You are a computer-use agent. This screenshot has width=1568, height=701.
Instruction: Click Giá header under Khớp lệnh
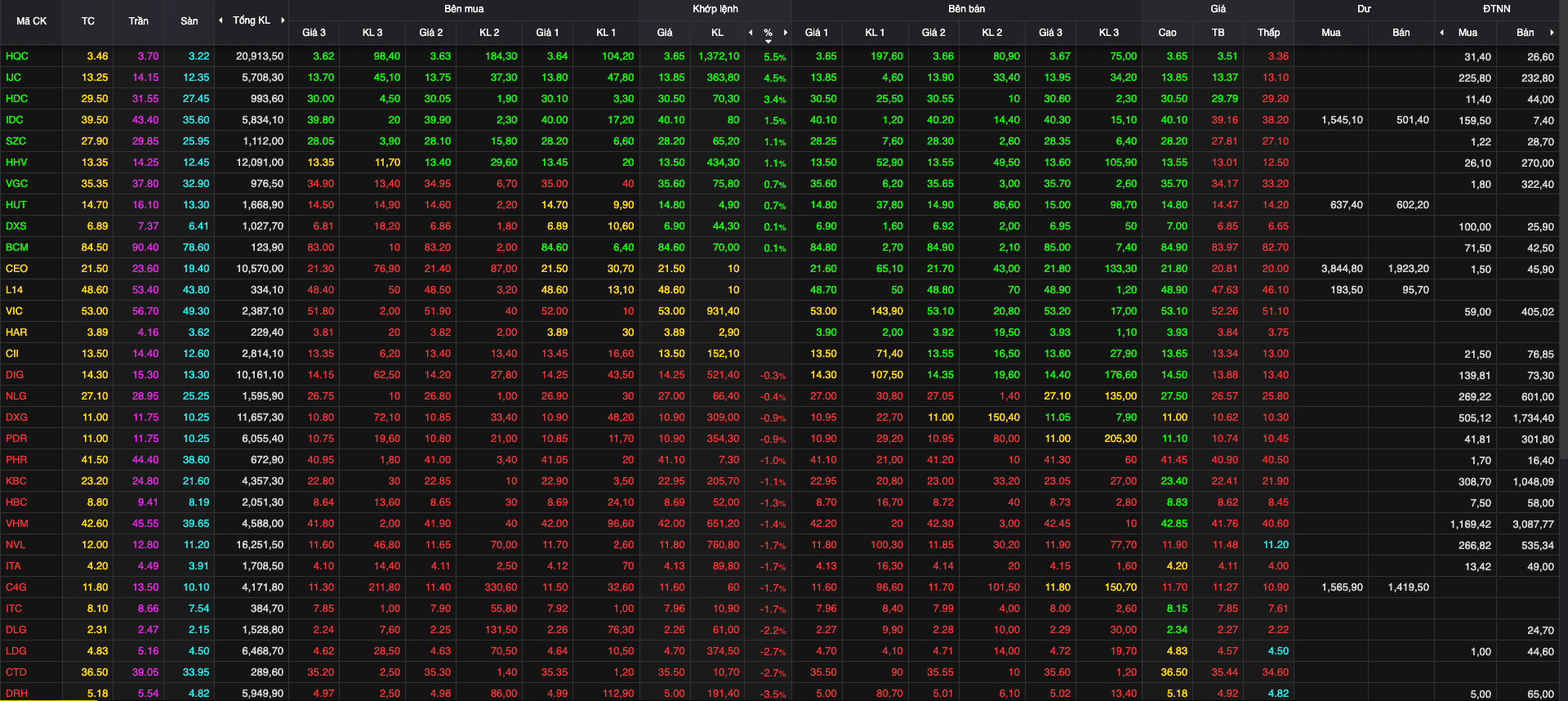665,33
